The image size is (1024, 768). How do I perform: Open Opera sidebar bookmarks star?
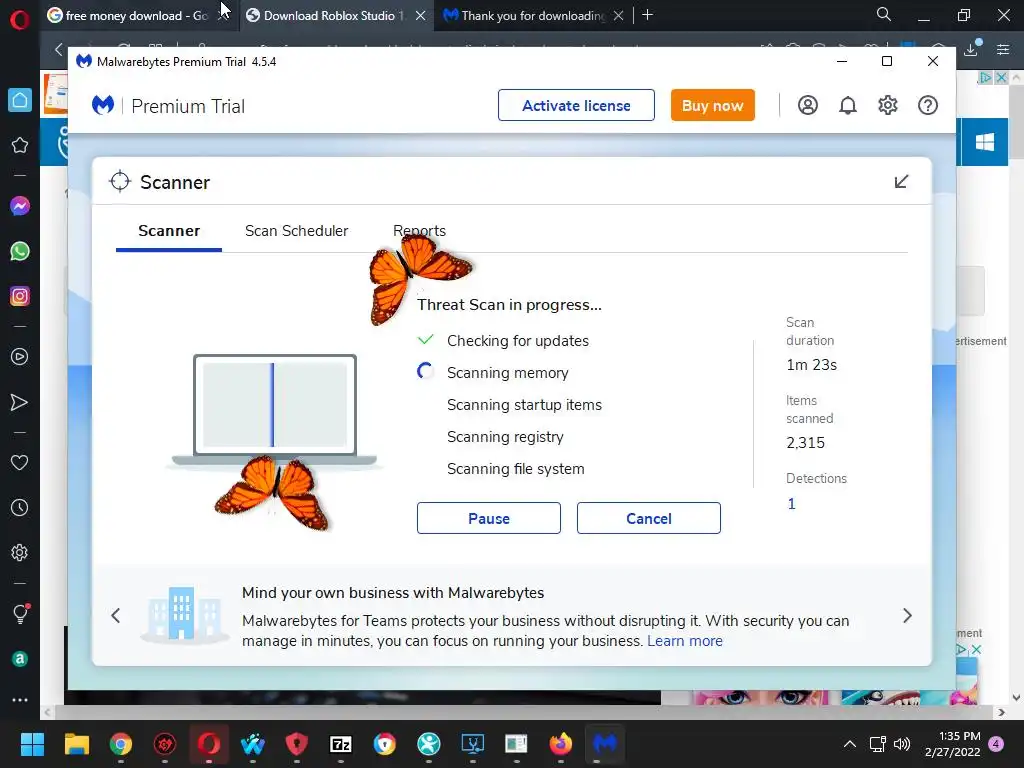coord(20,145)
